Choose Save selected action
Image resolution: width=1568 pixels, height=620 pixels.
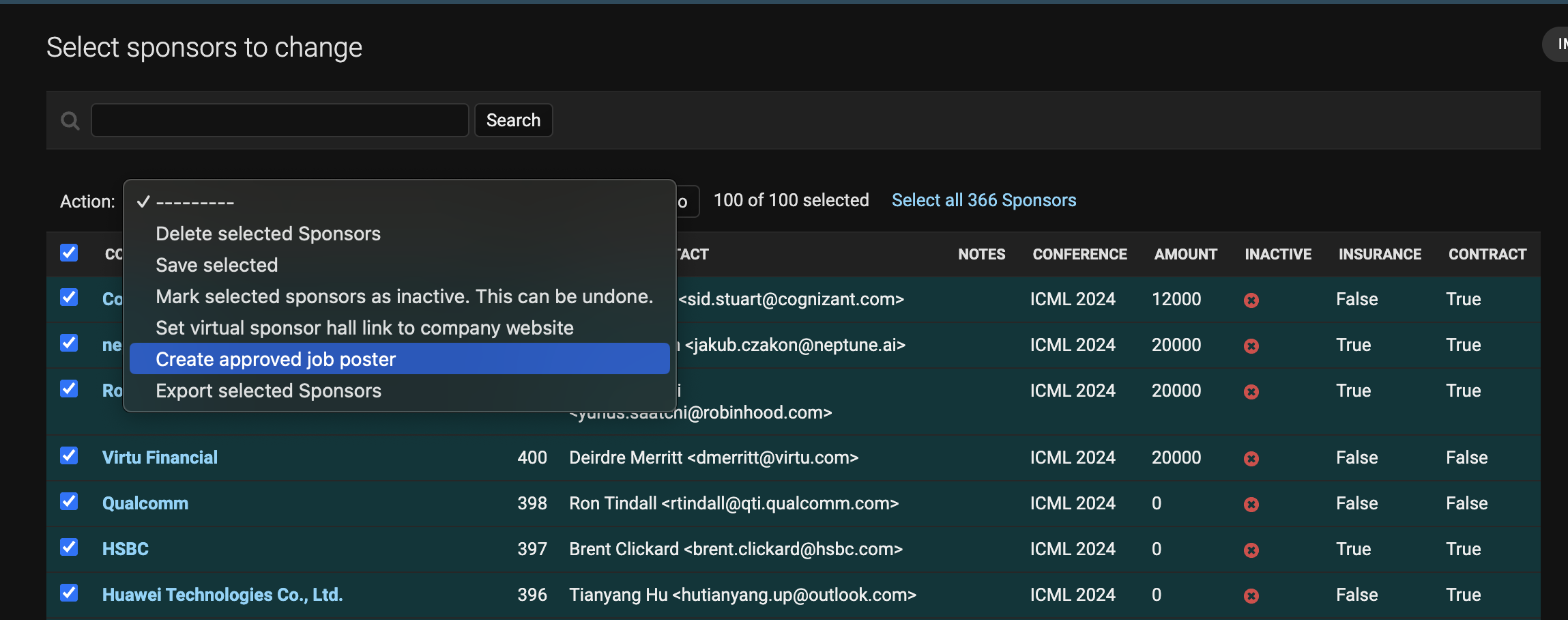coord(400,265)
